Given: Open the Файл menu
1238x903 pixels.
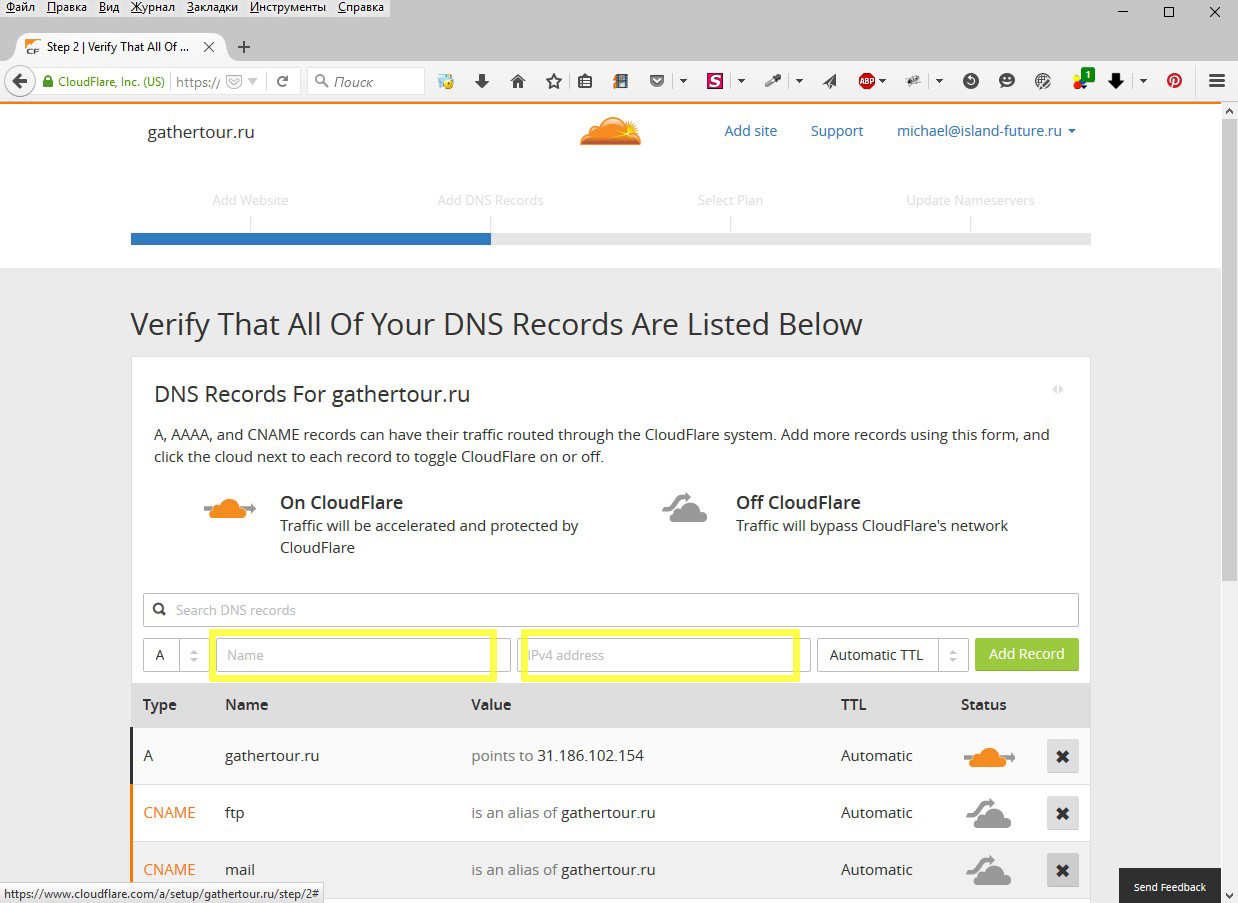Looking at the screenshot, I should 21,7.
